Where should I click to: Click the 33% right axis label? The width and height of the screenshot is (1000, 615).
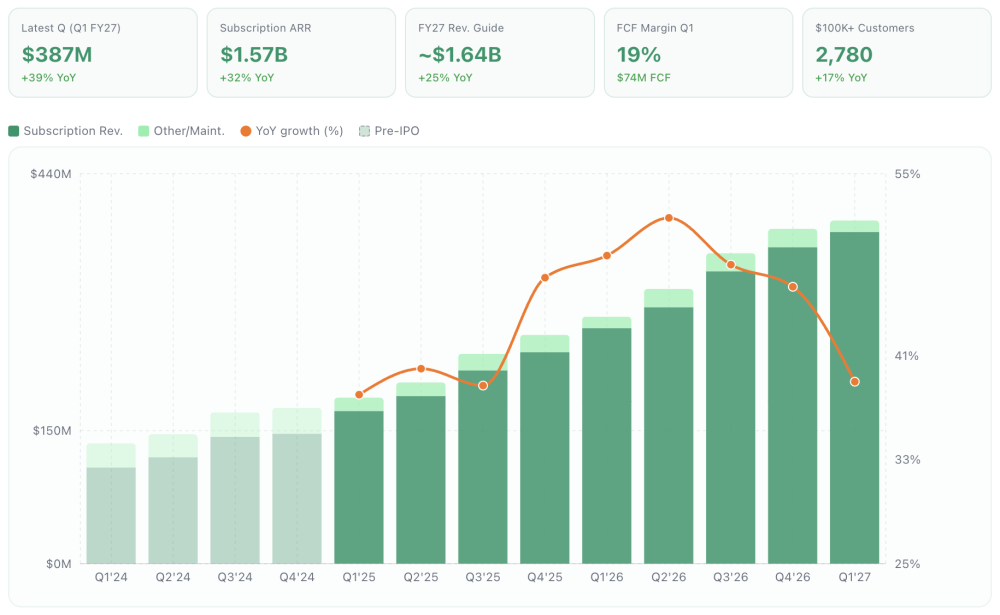(907, 460)
